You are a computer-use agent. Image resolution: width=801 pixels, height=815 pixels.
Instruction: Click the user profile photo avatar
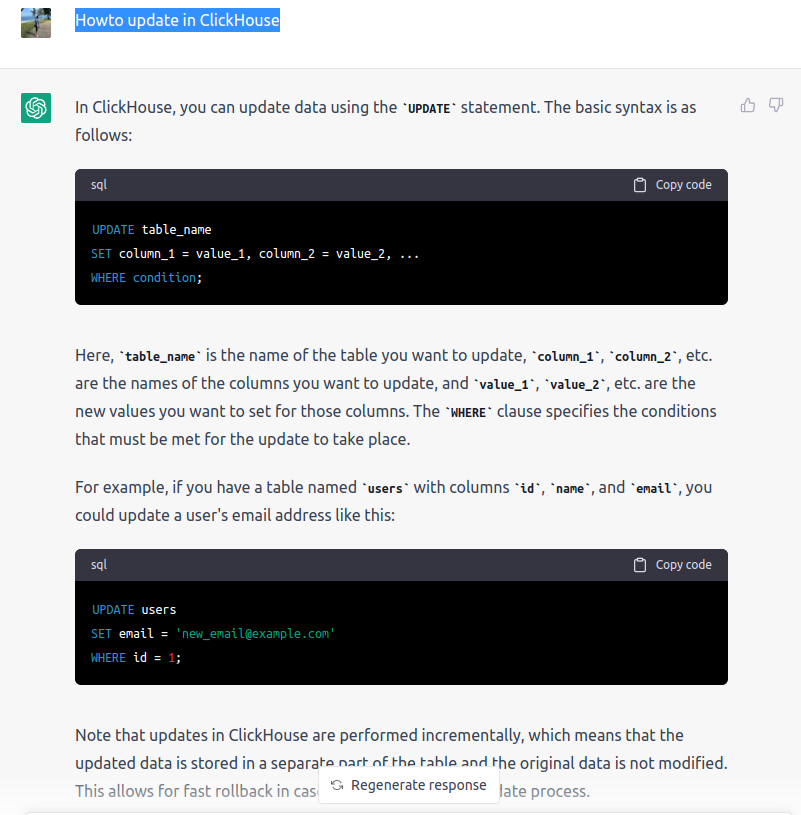coord(36,23)
